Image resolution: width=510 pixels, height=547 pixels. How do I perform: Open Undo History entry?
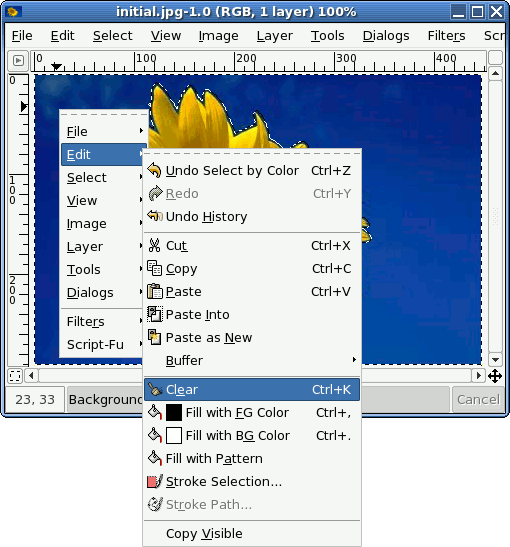click(x=252, y=216)
